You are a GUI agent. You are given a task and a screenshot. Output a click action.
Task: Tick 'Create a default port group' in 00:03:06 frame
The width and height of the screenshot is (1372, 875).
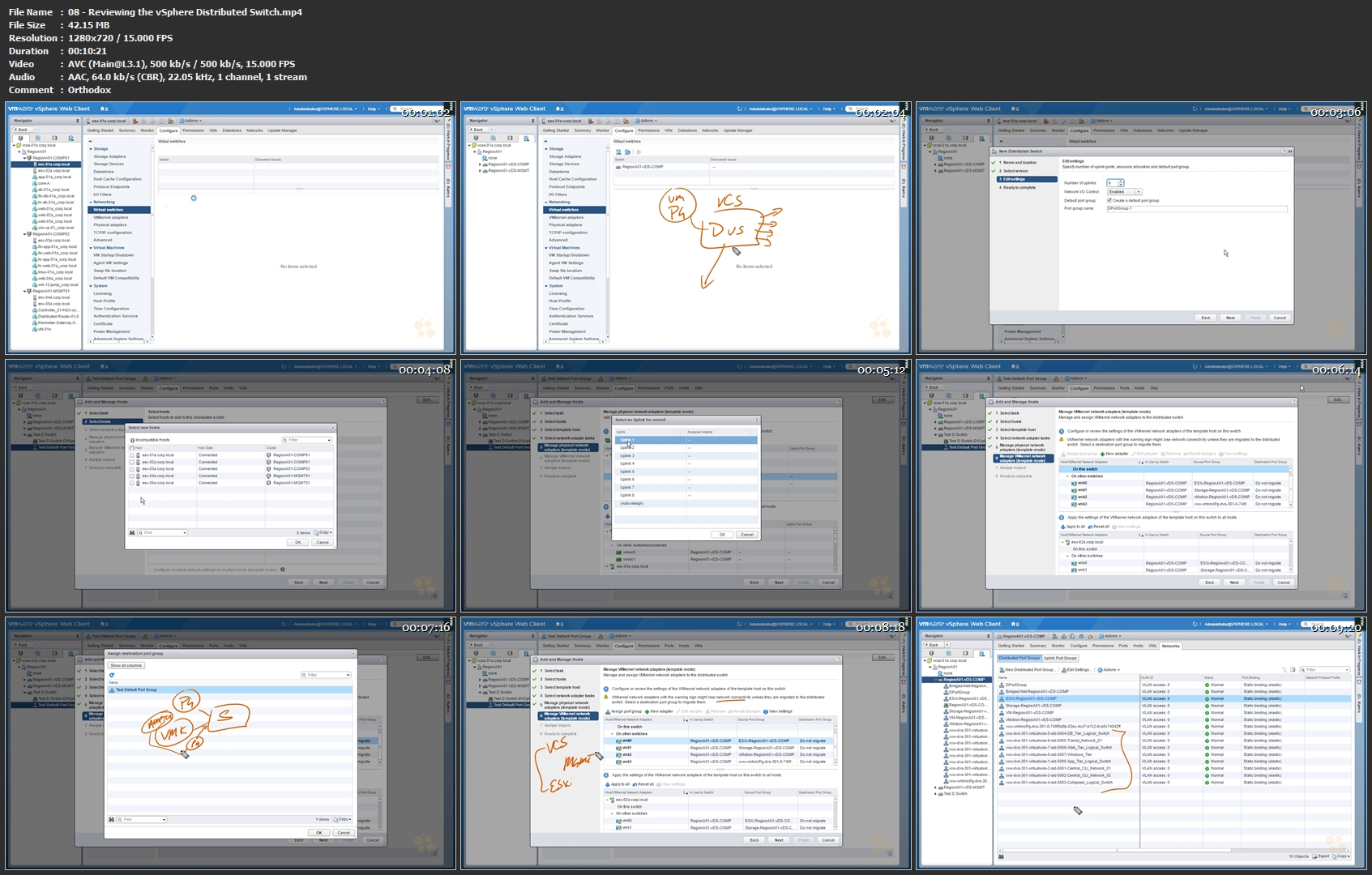coord(1109,200)
